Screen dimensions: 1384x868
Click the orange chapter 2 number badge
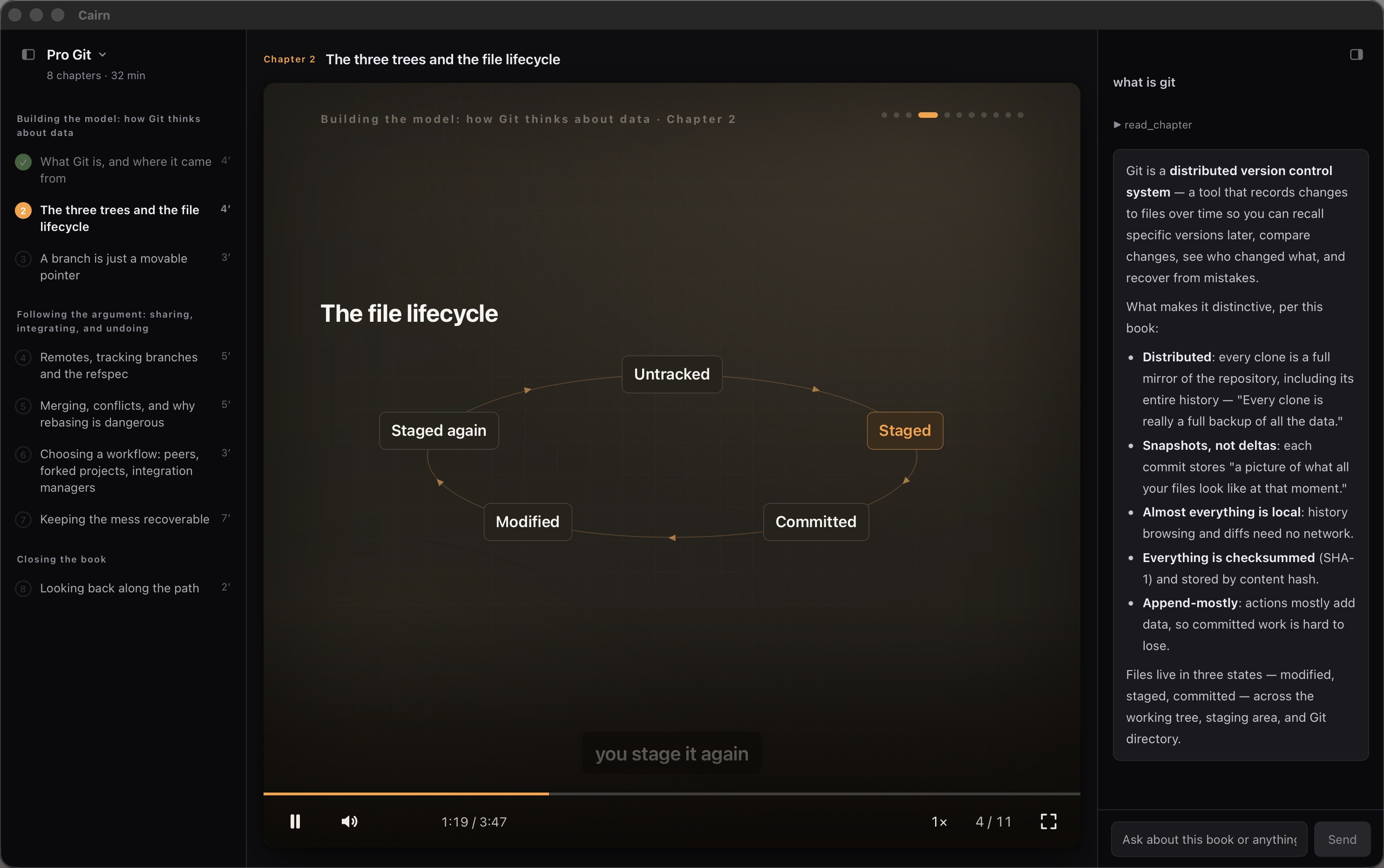(x=23, y=210)
